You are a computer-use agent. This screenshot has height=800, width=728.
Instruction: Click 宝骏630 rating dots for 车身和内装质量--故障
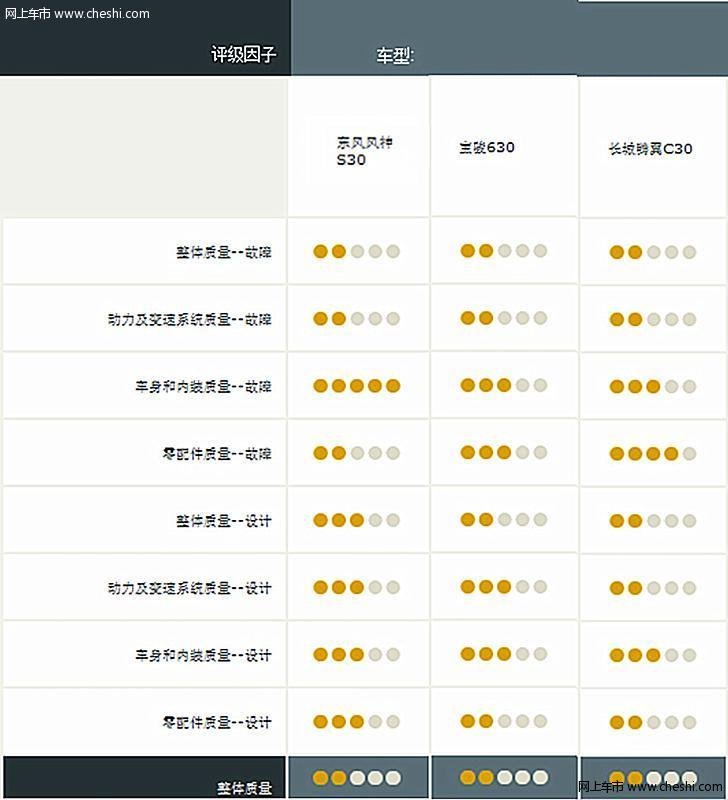[x=504, y=385]
